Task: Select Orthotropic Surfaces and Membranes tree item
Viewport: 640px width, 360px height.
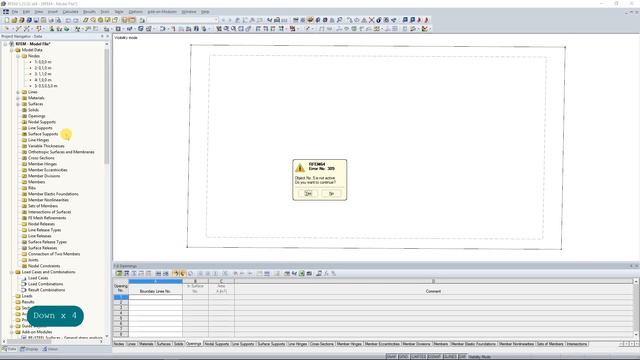Action: pyautogui.click(x=61, y=152)
